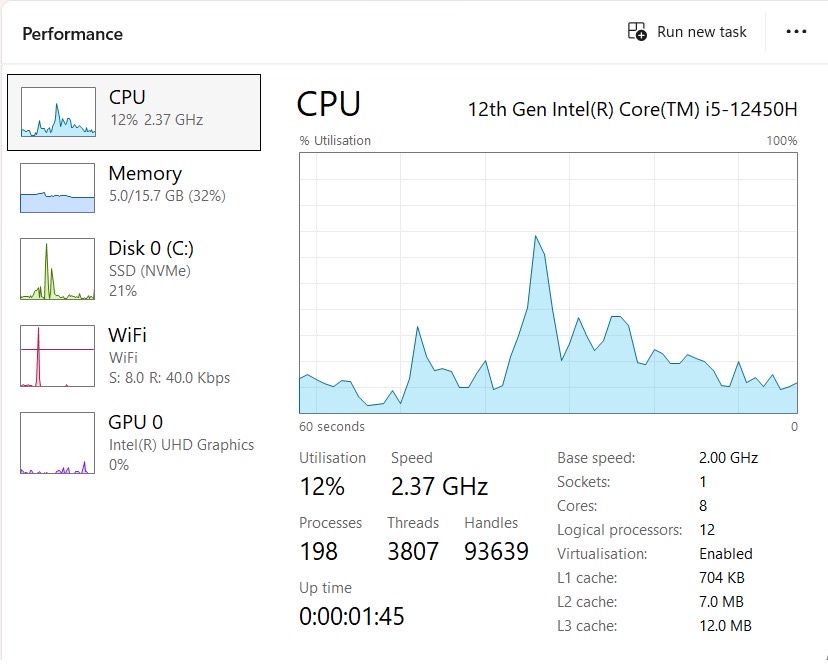The image size is (828, 667).
Task: Select the GPU 0 mini graph
Action: [x=57, y=443]
